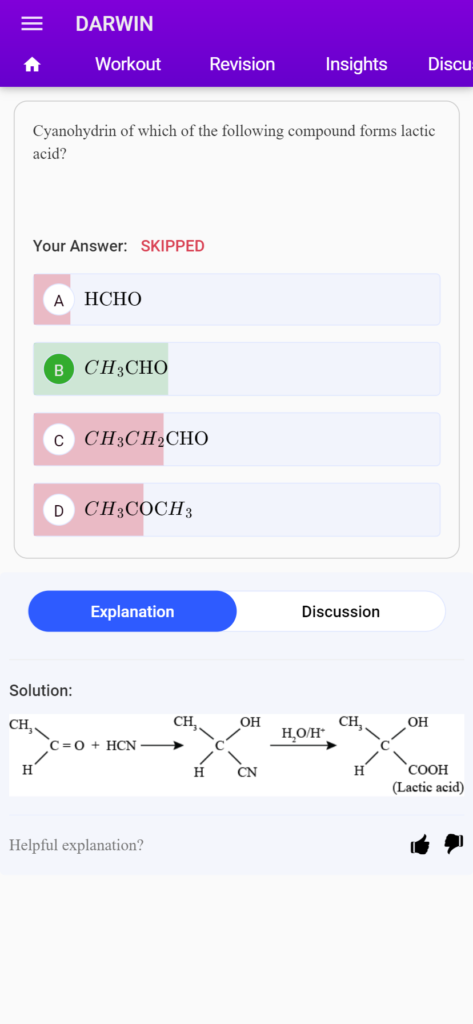Click the CH3CHO answer row
The height and width of the screenshot is (1024, 473).
coord(236,368)
